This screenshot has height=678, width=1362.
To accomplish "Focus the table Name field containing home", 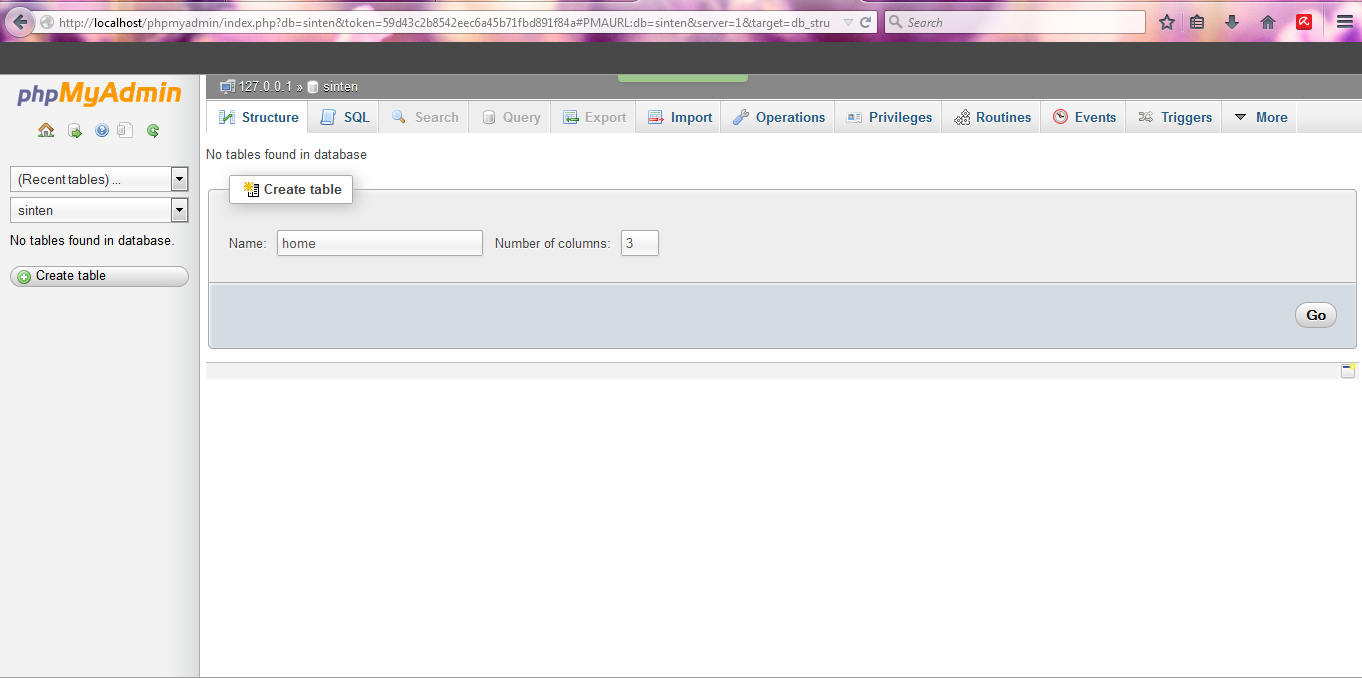I will 380,243.
